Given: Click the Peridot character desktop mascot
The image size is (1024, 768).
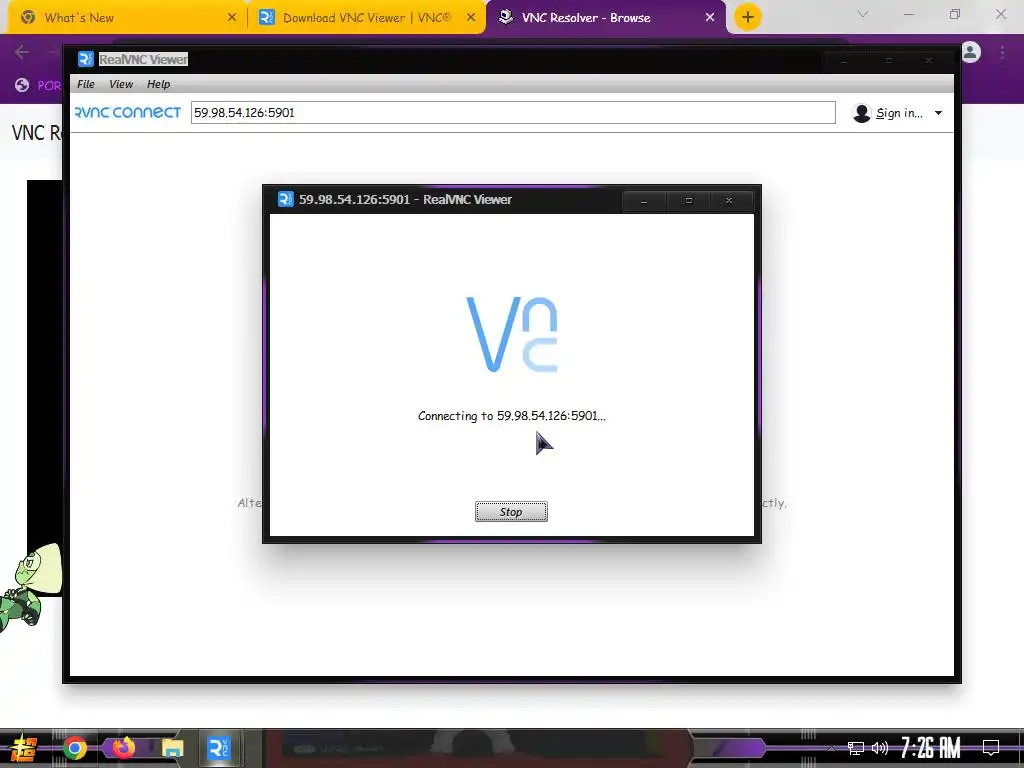Looking at the screenshot, I should click(29, 586).
